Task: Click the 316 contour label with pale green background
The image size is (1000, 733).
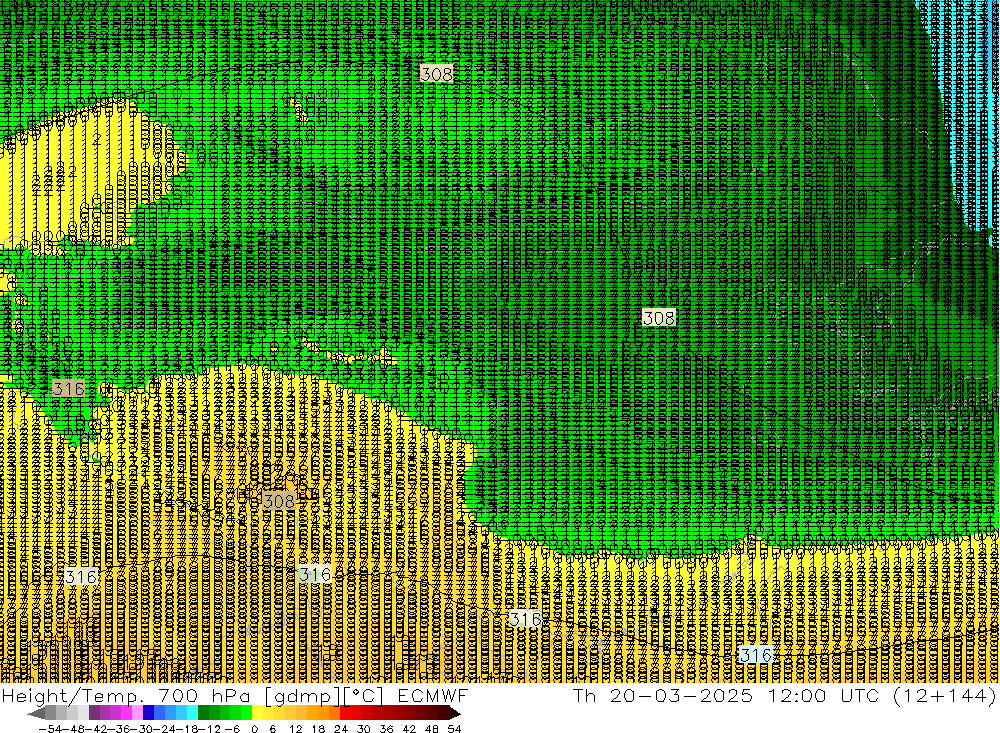Action: pyautogui.click(x=315, y=574)
